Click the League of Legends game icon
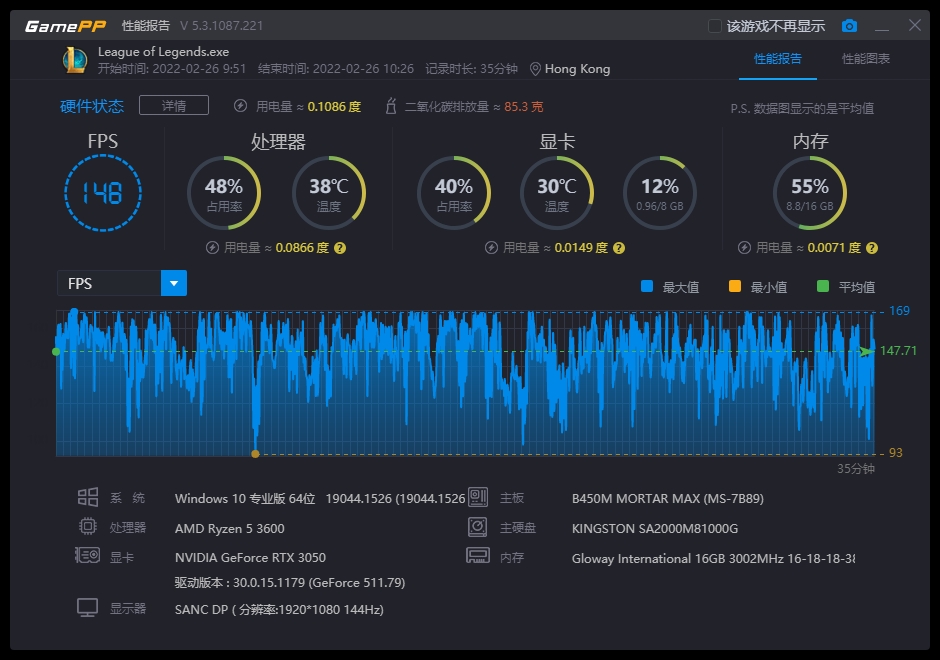940x660 pixels. point(75,60)
